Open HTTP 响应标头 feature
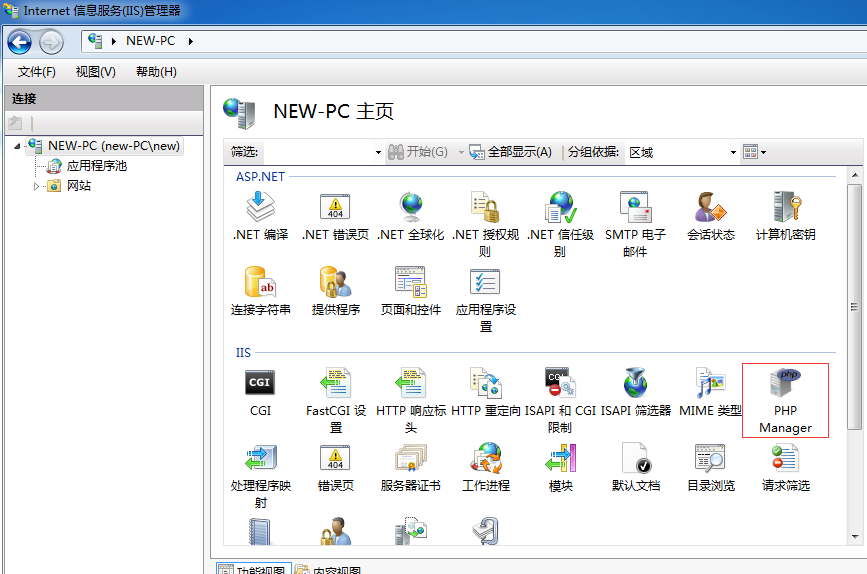Image resolution: width=867 pixels, height=574 pixels. point(410,400)
